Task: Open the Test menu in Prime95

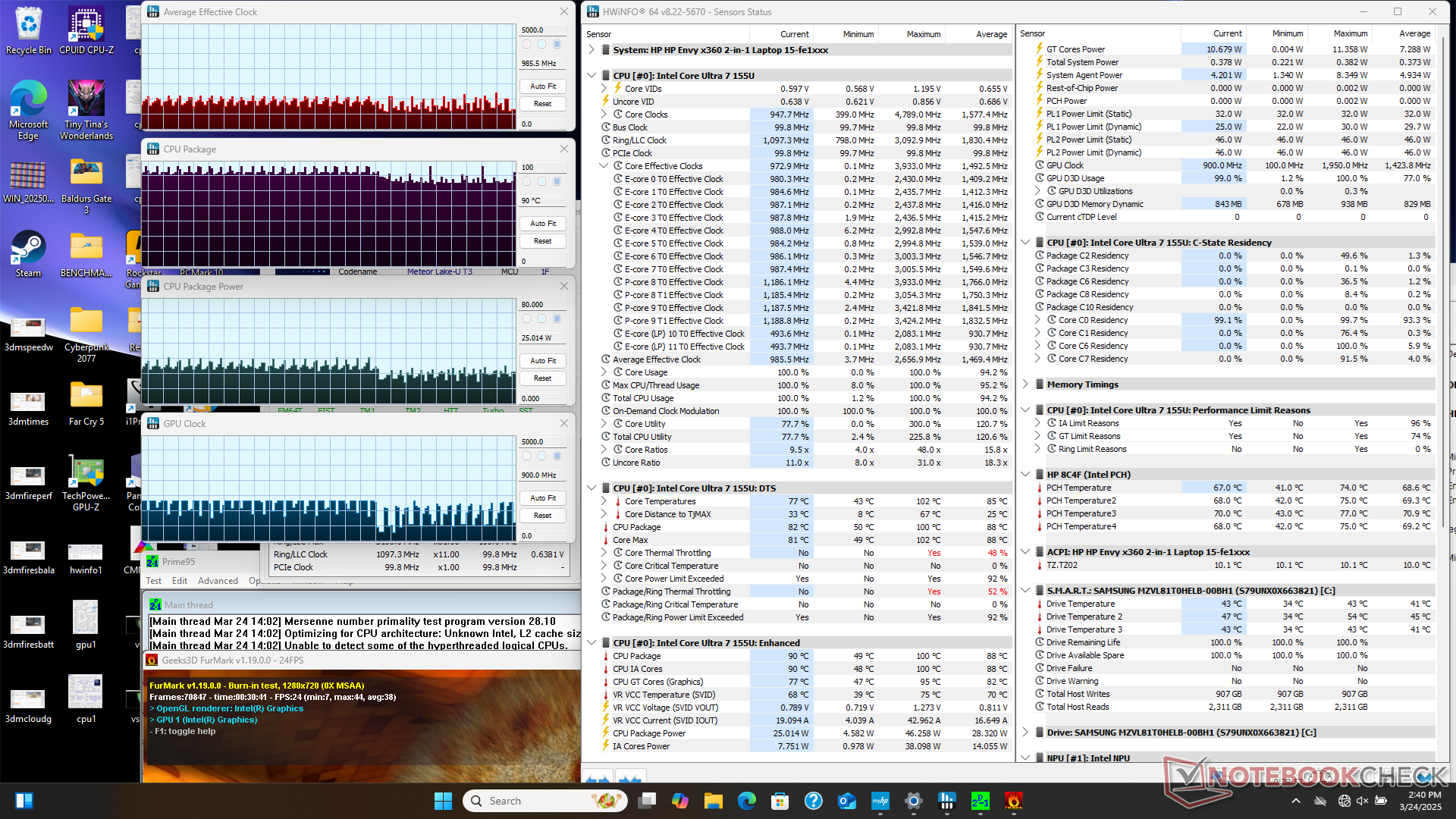Action: coord(153,581)
